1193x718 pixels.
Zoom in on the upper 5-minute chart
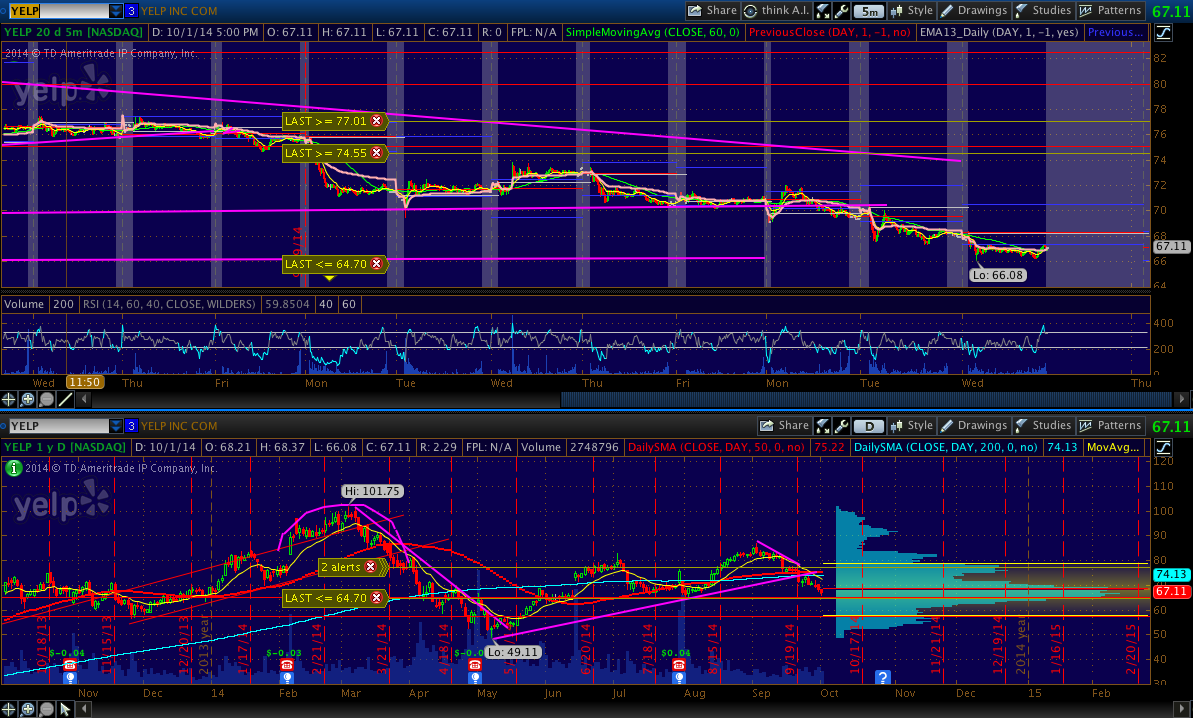click(28, 399)
